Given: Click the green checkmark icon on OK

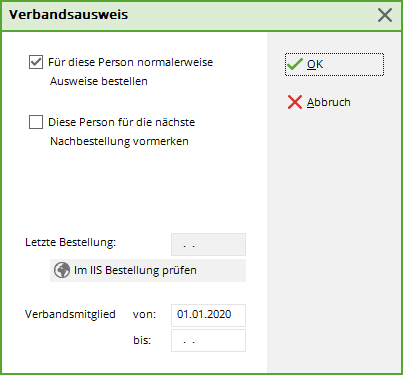Looking at the screenshot, I should click(x=295, y=64).
